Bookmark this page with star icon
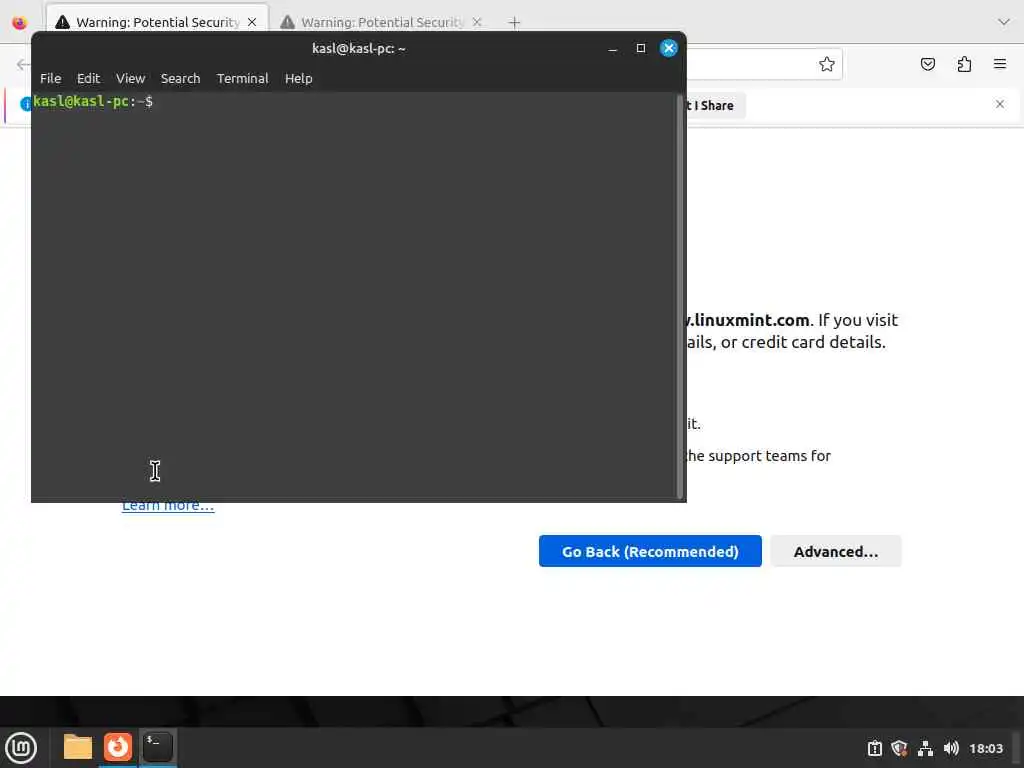This screenshot has width=1024, height=768. [x=826, y=64]
